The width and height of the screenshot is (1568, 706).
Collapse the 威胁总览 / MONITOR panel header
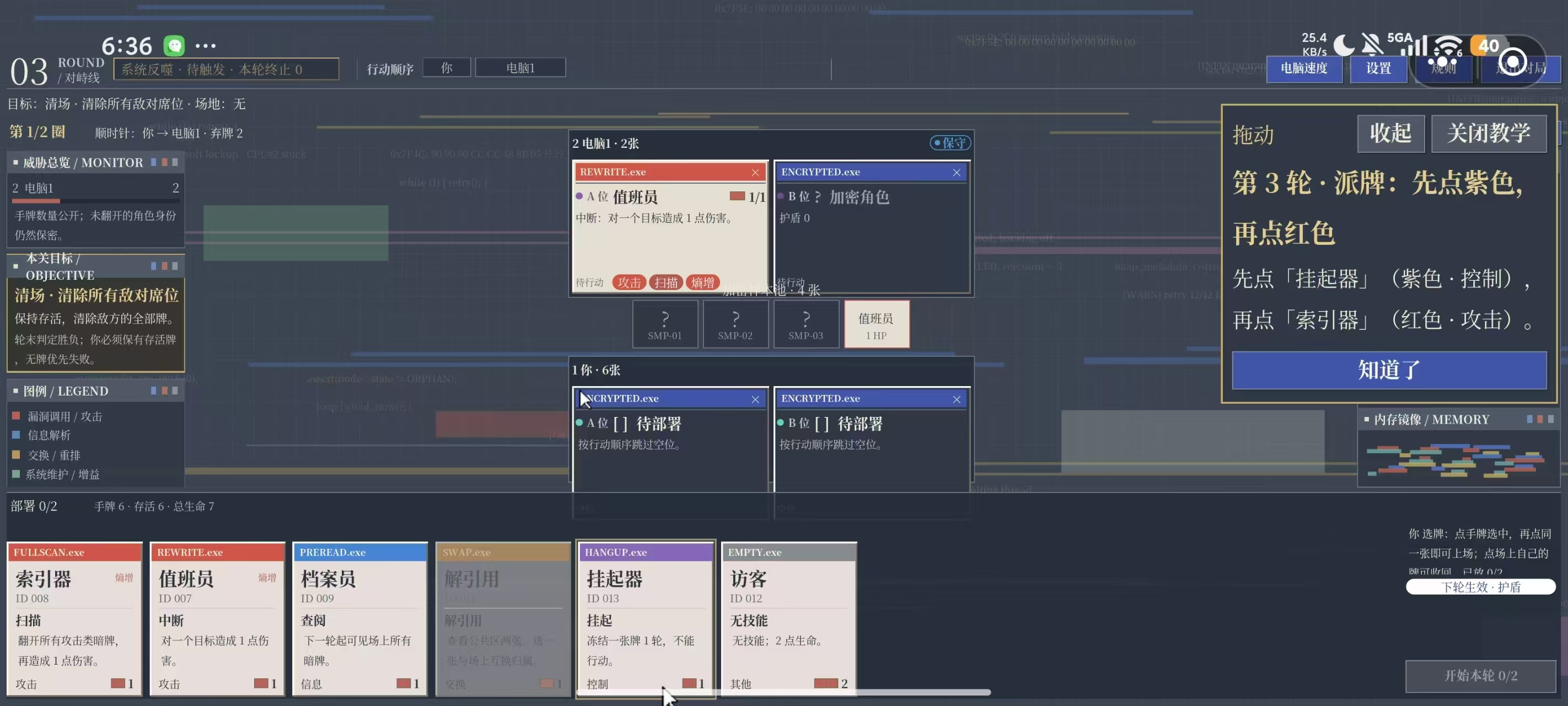tap(95, 163)
